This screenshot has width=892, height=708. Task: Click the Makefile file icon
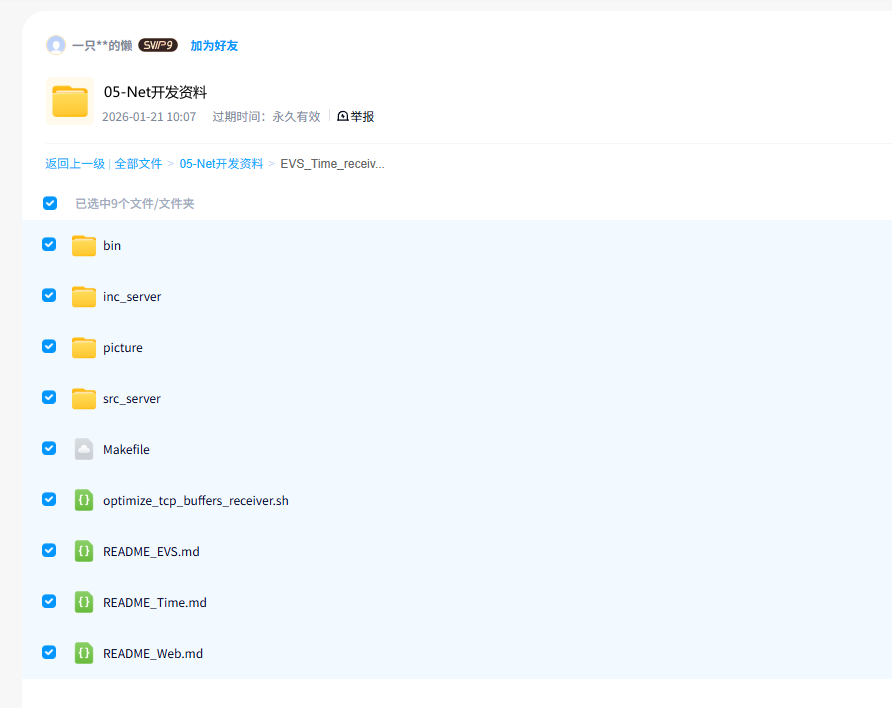pos(84,449)
